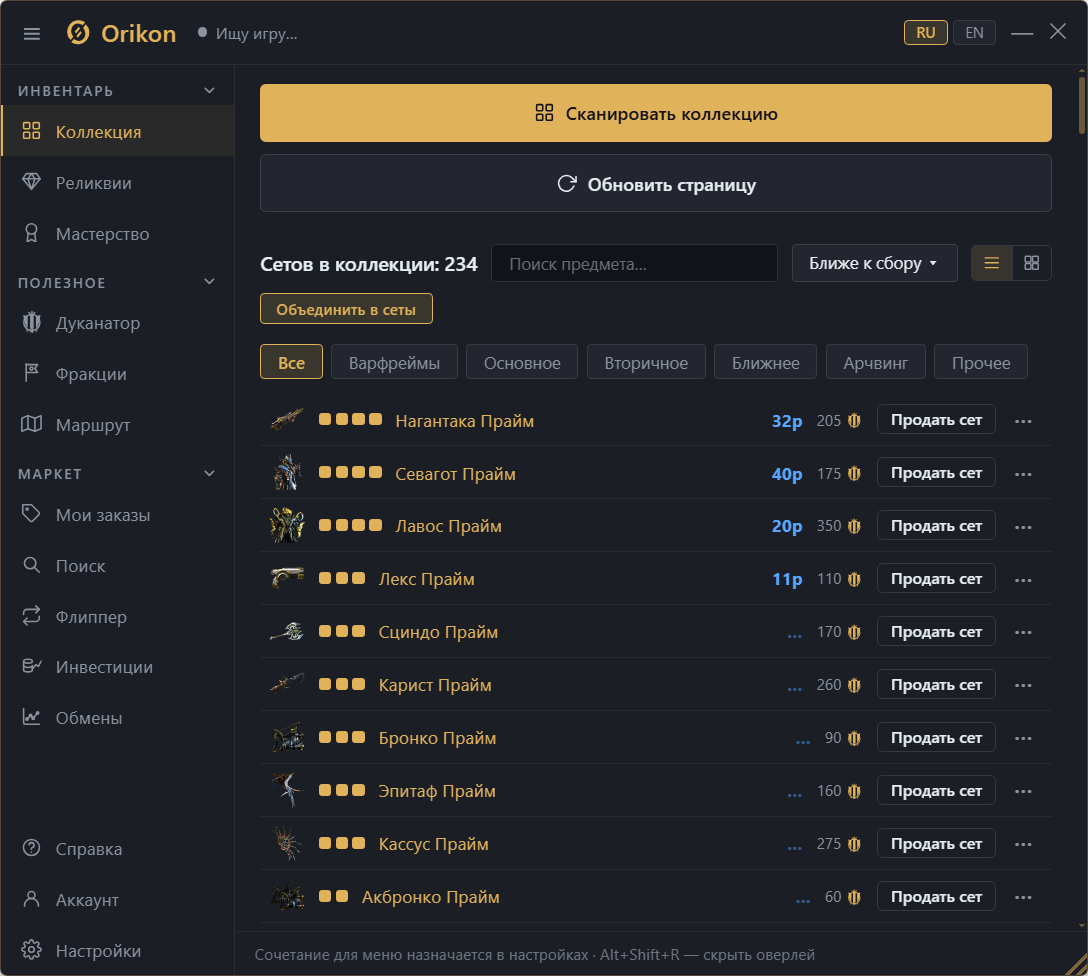Select the Все filter tab

coord(291,362)
